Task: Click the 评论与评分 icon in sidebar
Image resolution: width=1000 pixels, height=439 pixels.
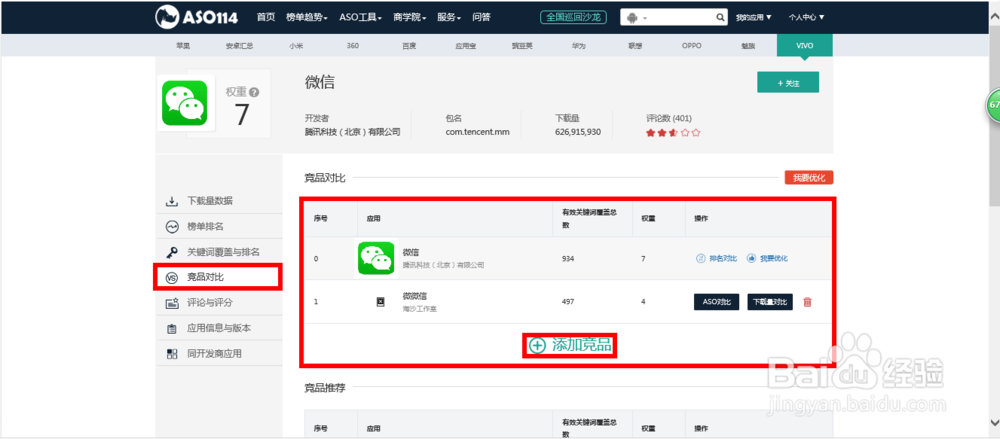Action: (x=172, y=303)
